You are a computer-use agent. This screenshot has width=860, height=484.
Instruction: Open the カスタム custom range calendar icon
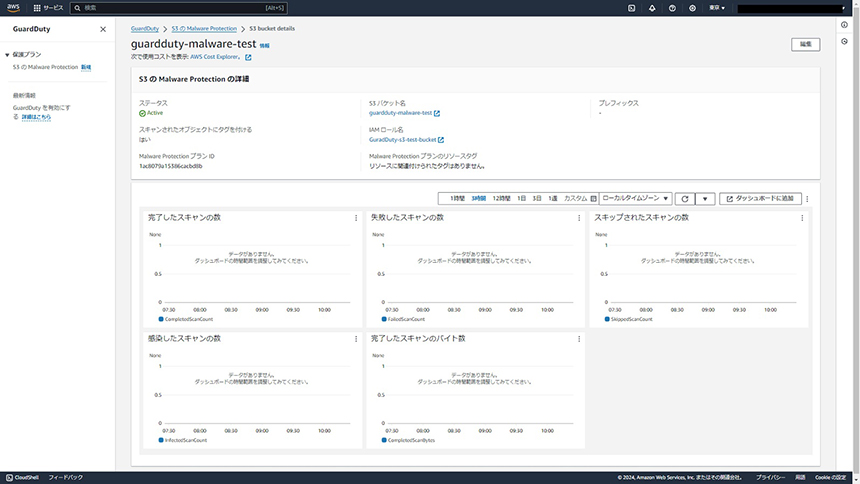click(593, 199)
